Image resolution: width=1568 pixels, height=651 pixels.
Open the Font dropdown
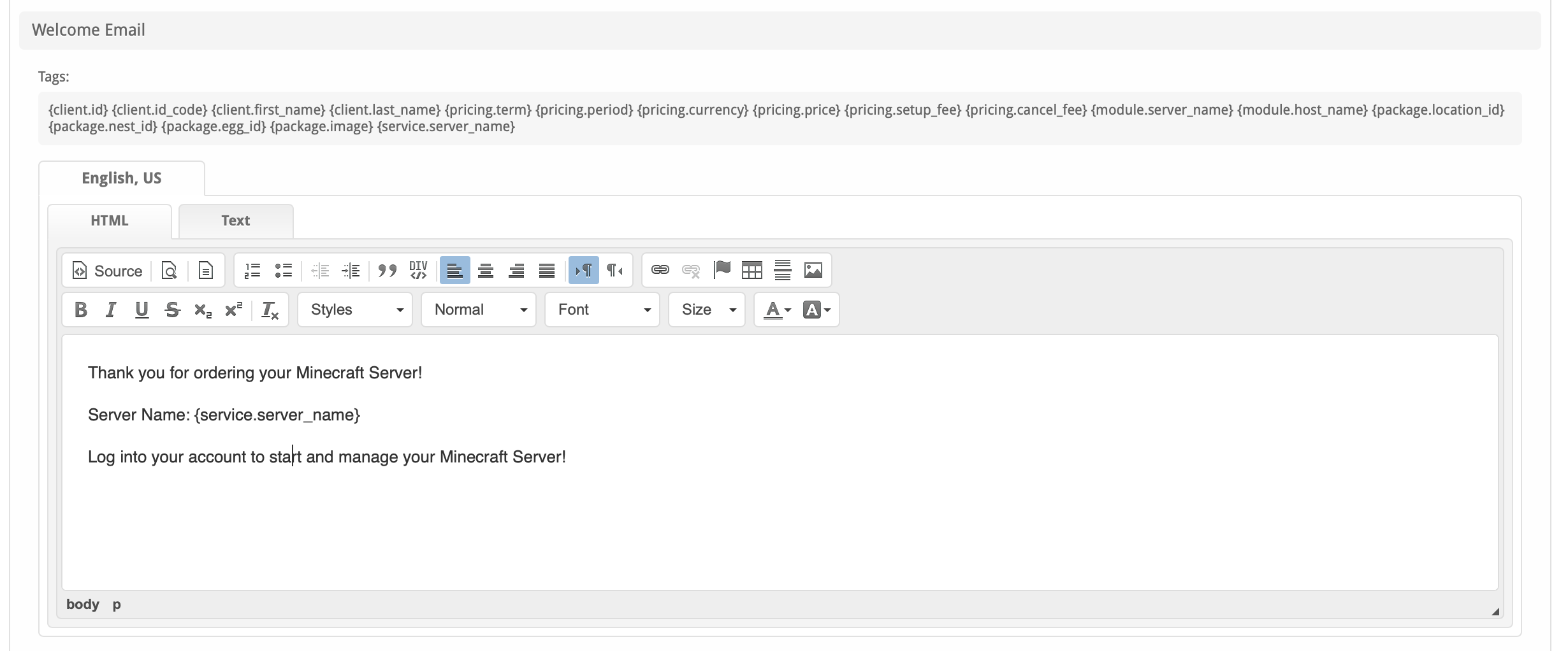[602, 310]
